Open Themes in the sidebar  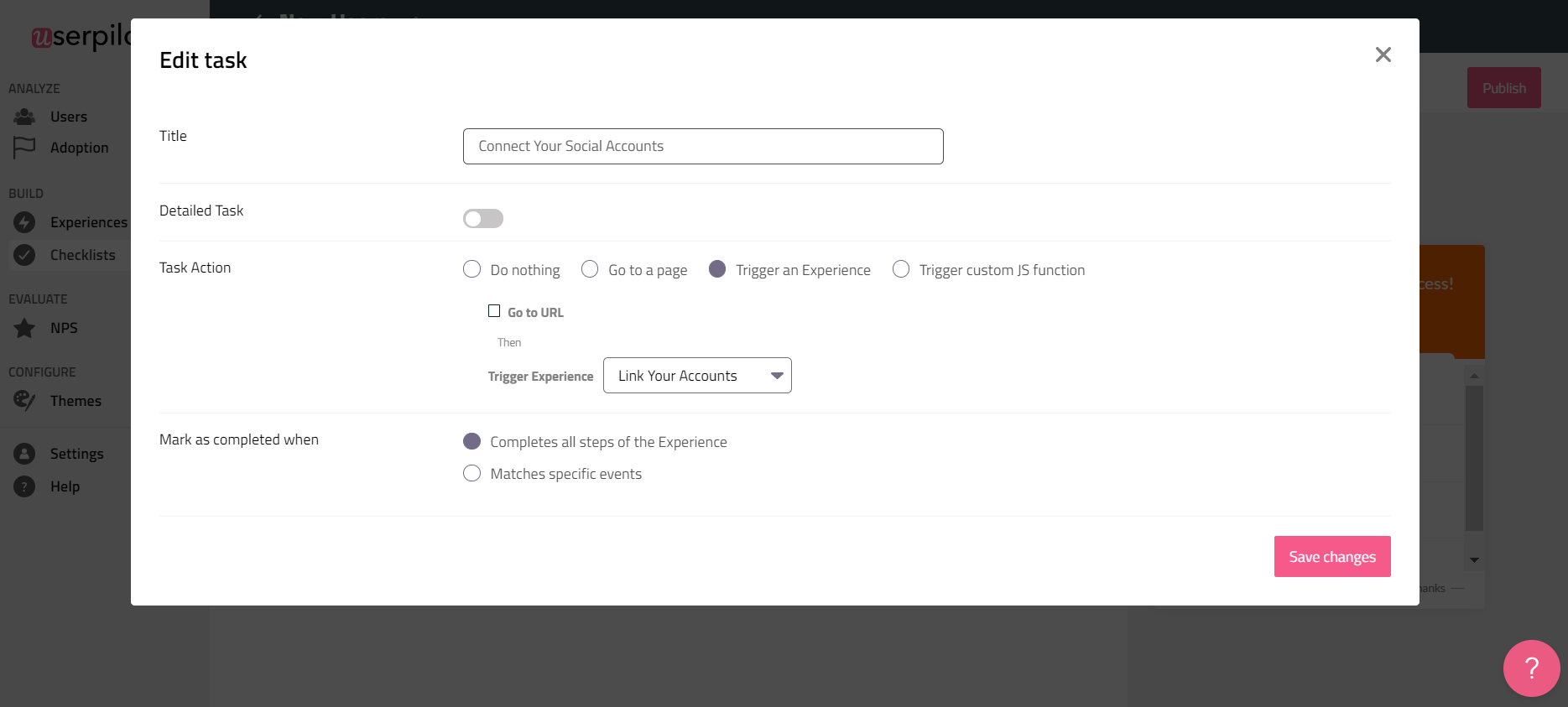tap(76, 401)
